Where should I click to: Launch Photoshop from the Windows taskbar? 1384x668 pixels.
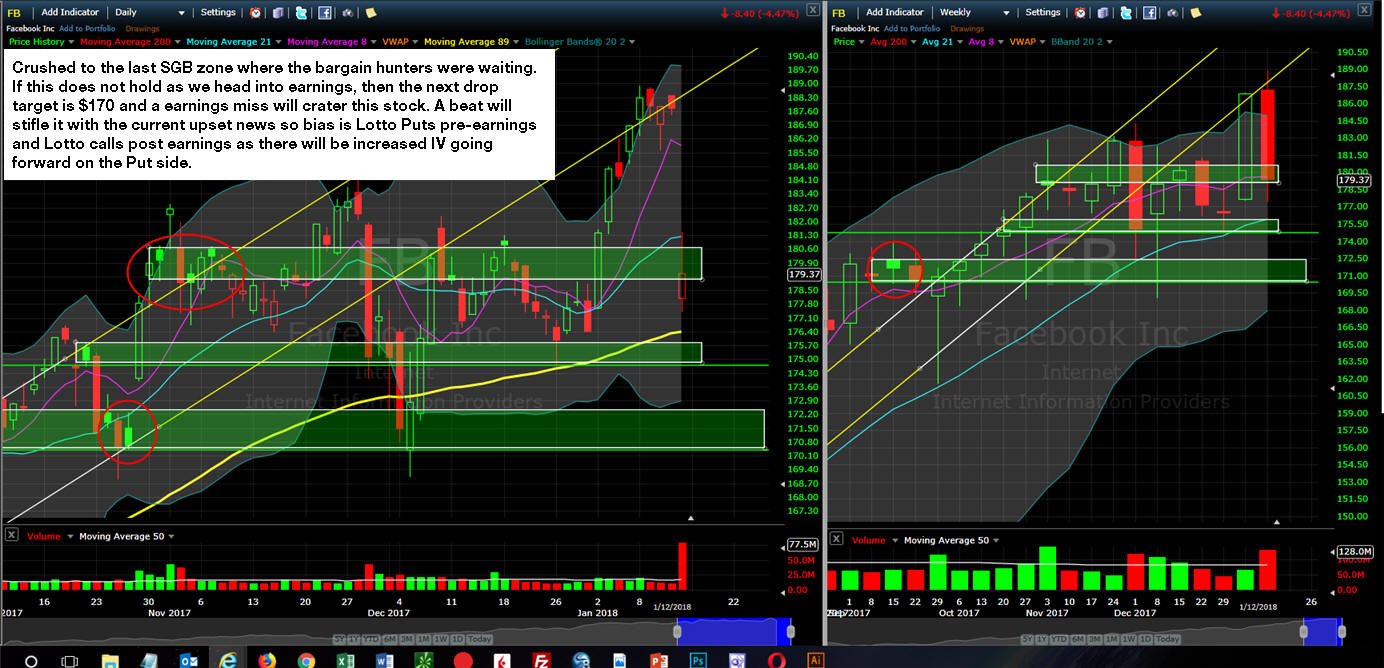click(x=697, y=660)
